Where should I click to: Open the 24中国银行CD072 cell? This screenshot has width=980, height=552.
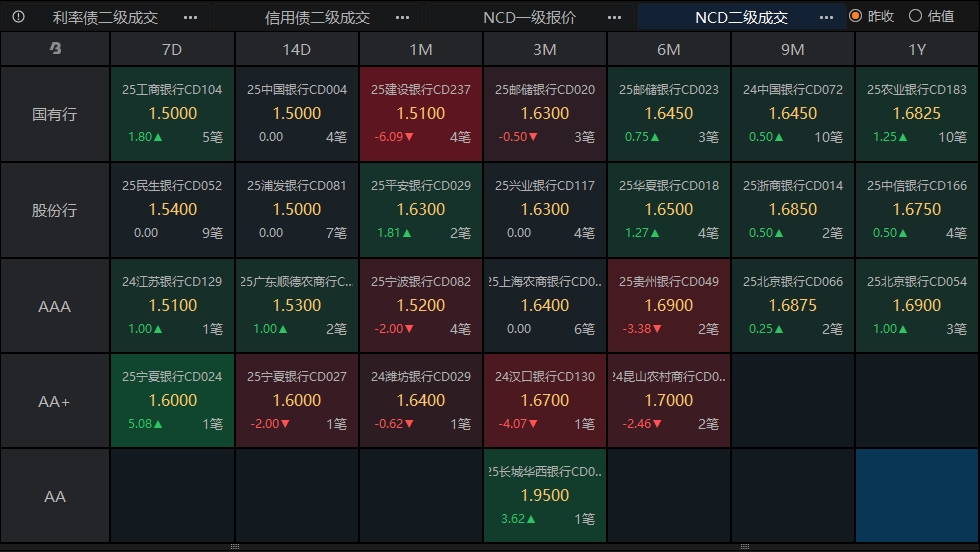792,114
